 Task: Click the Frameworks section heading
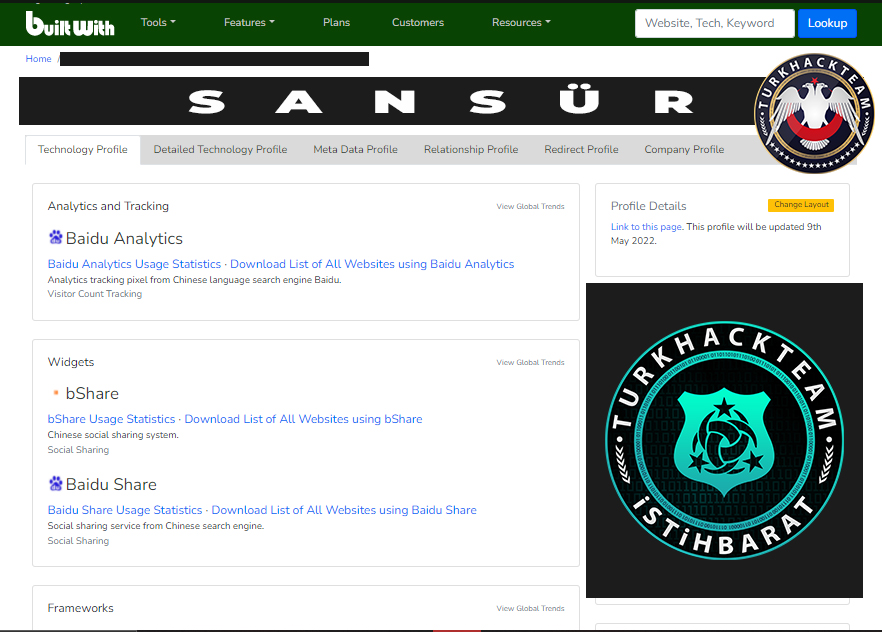click(x=80, y=608)
